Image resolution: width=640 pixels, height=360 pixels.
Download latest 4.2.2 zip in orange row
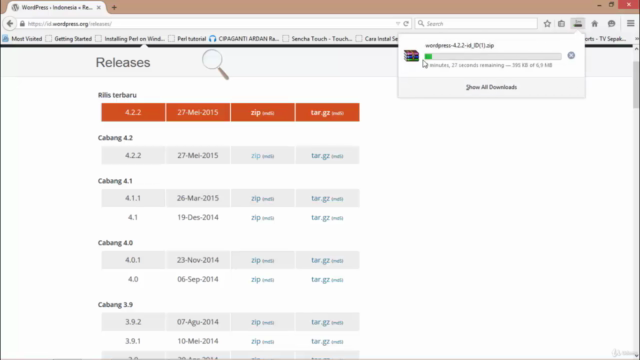[256, 112]
